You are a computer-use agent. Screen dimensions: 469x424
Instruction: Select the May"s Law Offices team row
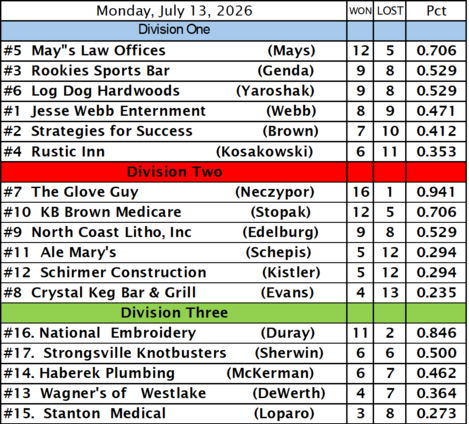pos(233,51)
